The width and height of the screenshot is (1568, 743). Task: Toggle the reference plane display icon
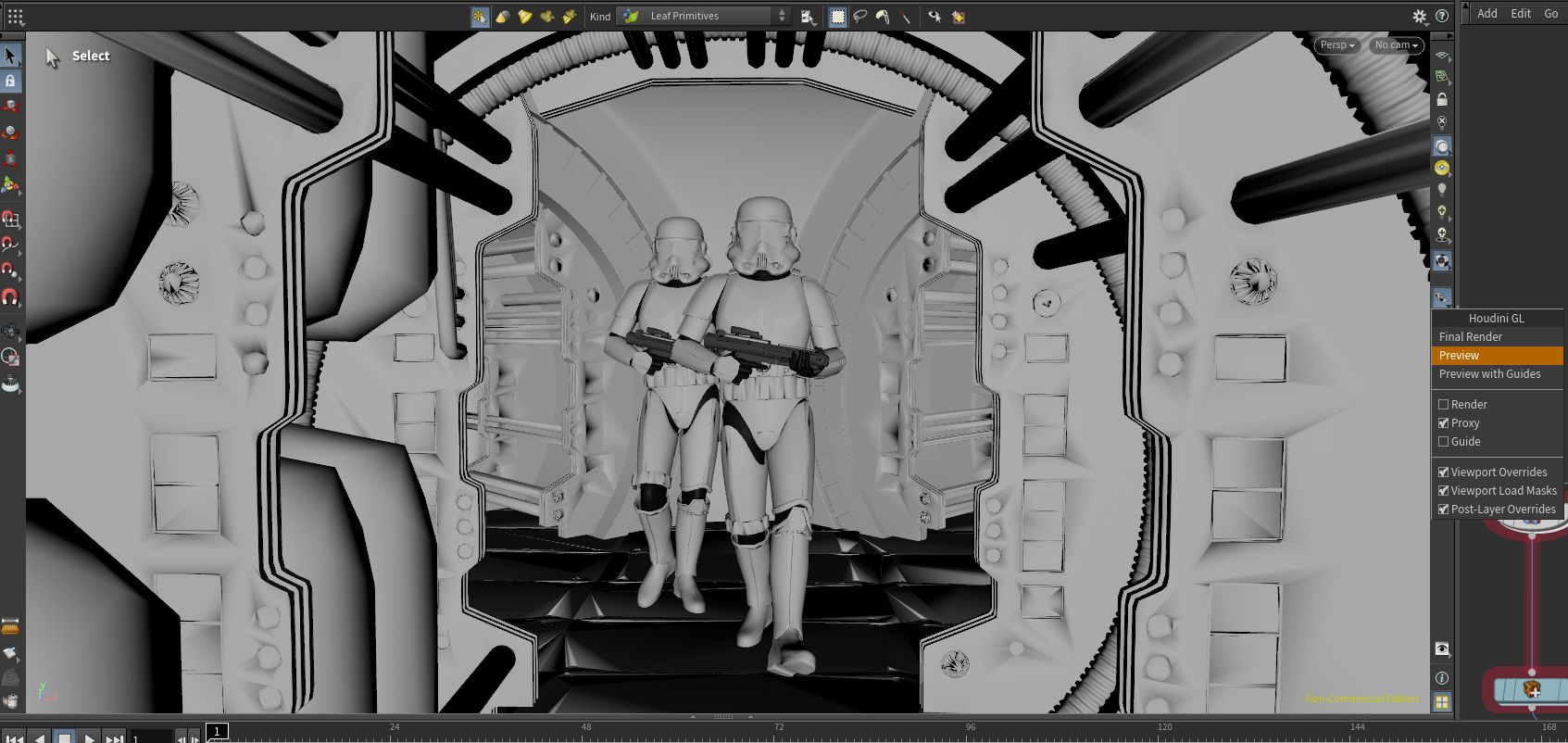(1442, 56)
